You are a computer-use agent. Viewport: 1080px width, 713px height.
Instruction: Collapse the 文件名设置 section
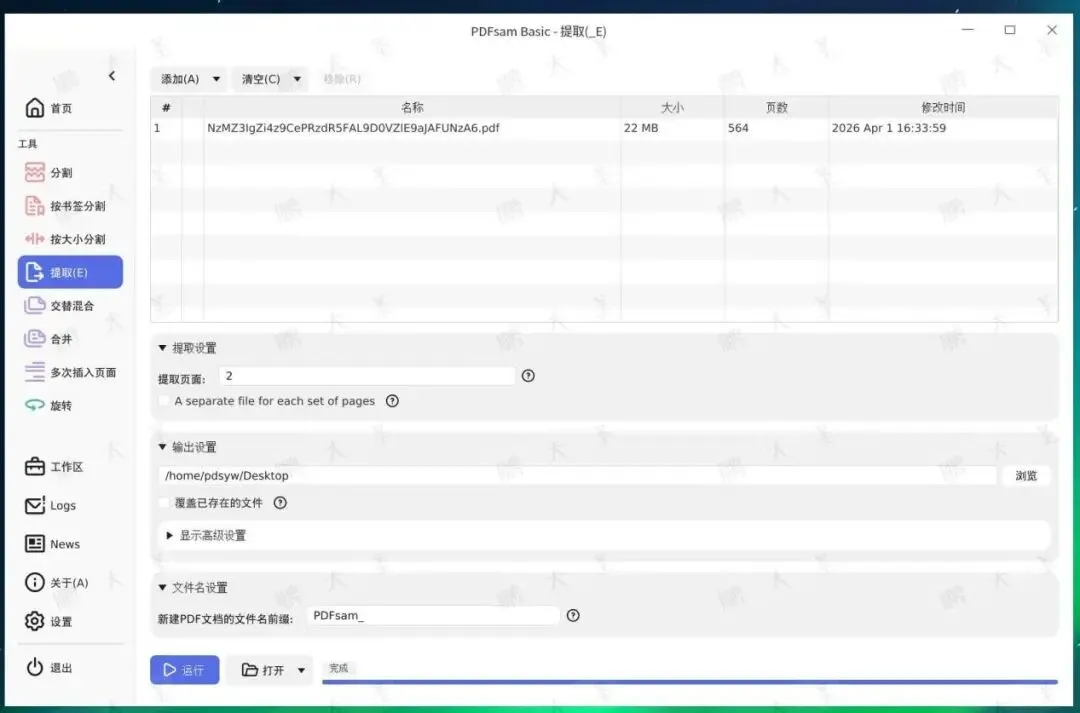[x=163, y=588]
